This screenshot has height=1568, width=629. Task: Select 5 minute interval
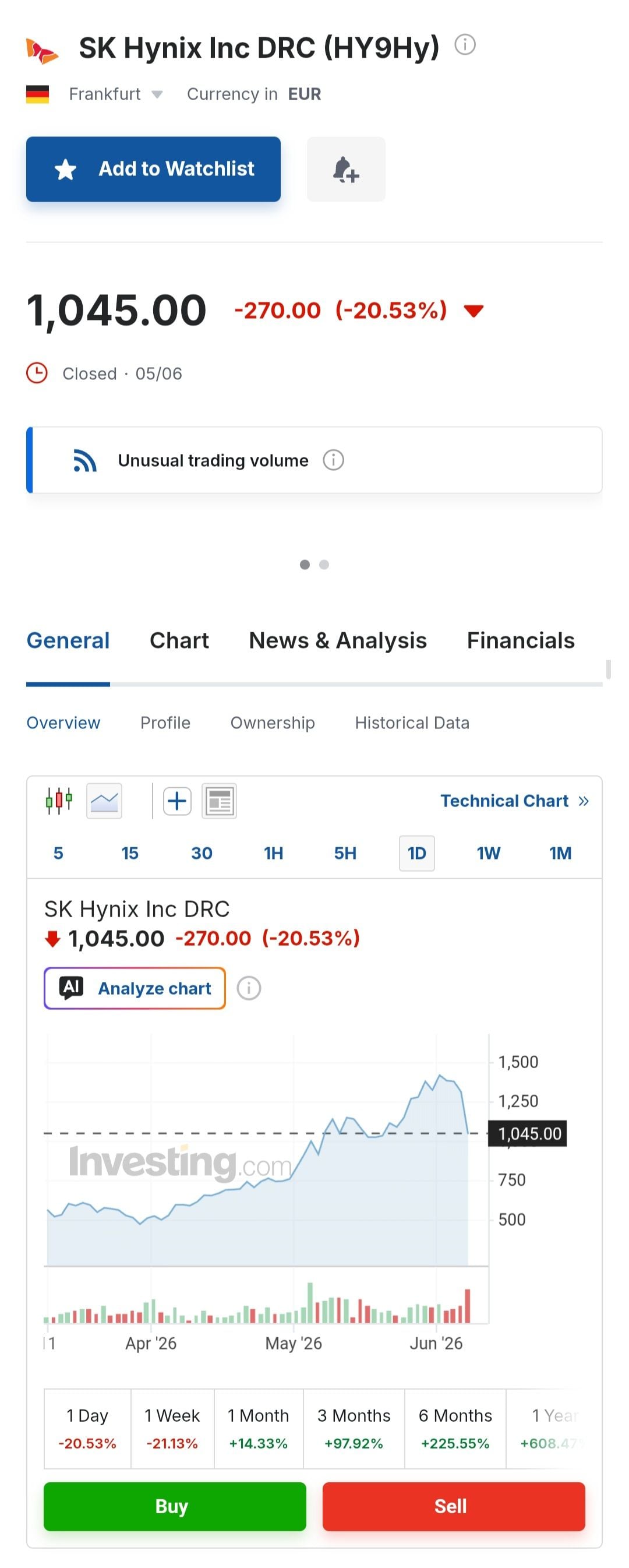pos(58,853)
